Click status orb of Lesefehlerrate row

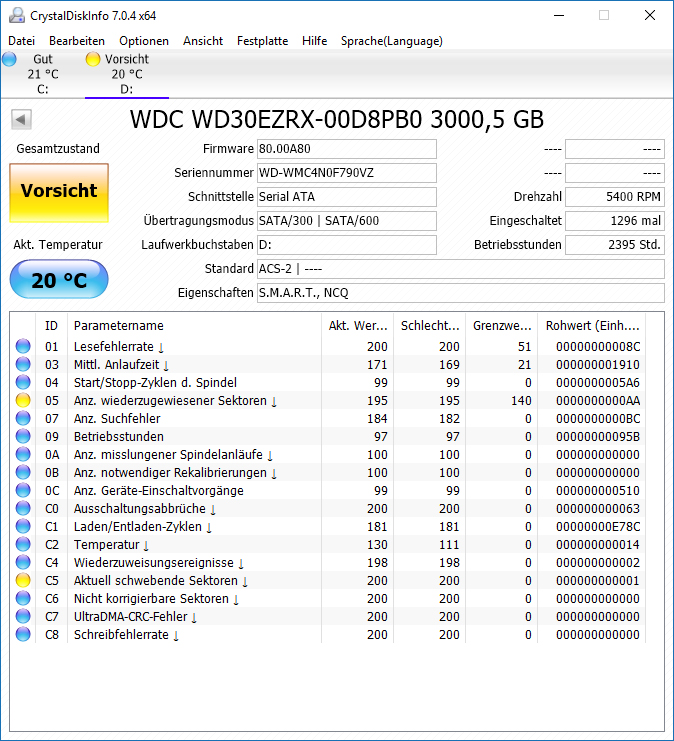click(x=23, y=346)
